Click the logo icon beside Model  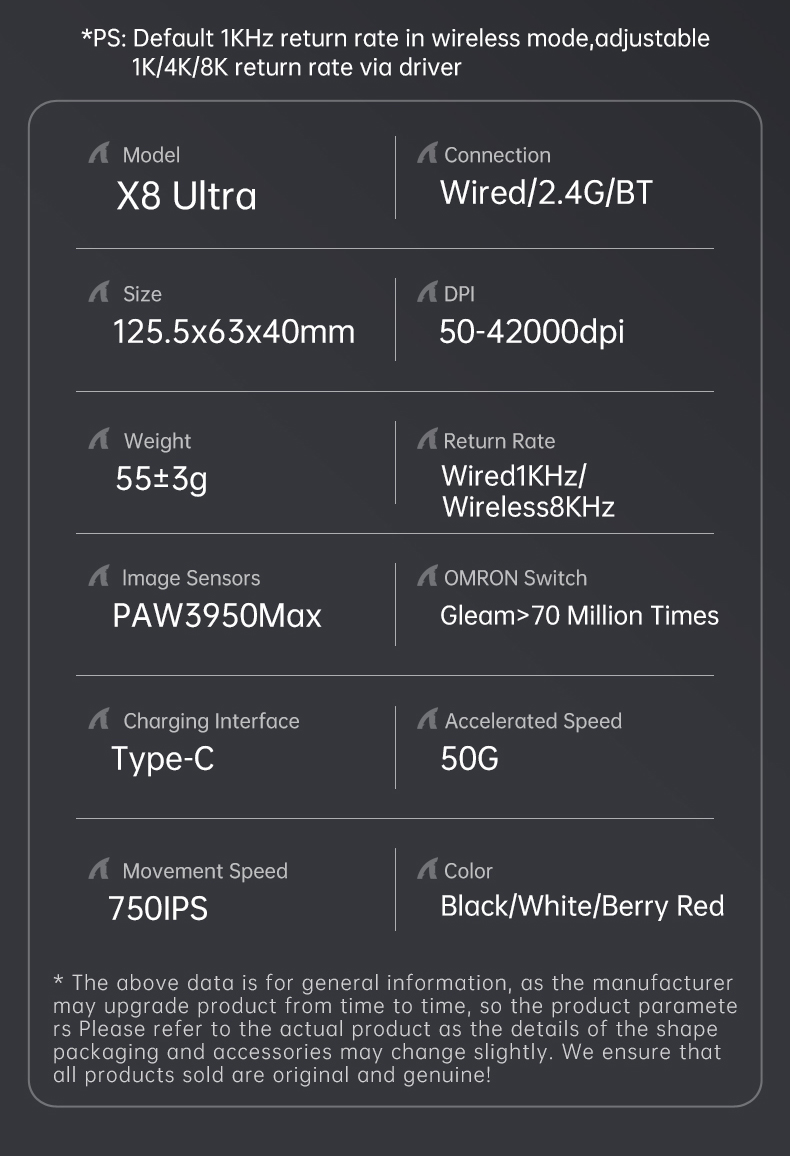tap(99, 153)
